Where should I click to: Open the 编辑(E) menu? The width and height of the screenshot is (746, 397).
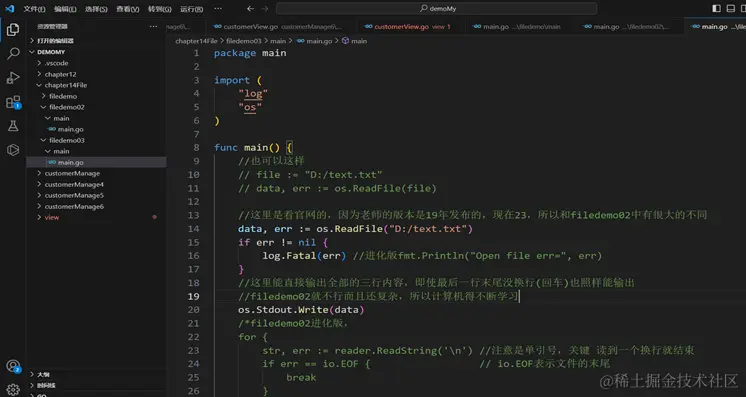65,9
